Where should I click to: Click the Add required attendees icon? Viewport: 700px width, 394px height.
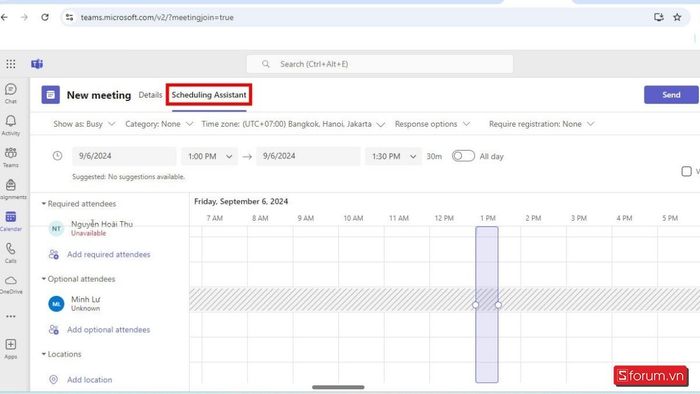[54, 254]
